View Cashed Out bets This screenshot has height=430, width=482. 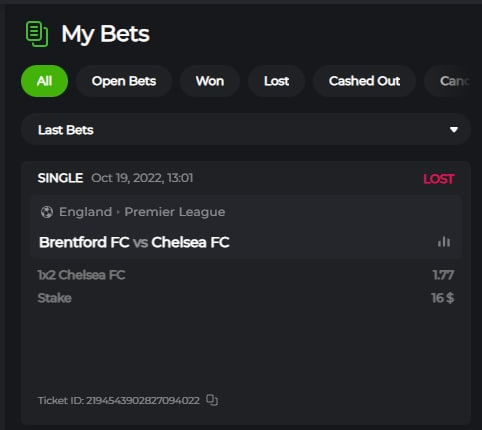pyautogui.click(x=364, y=81)
